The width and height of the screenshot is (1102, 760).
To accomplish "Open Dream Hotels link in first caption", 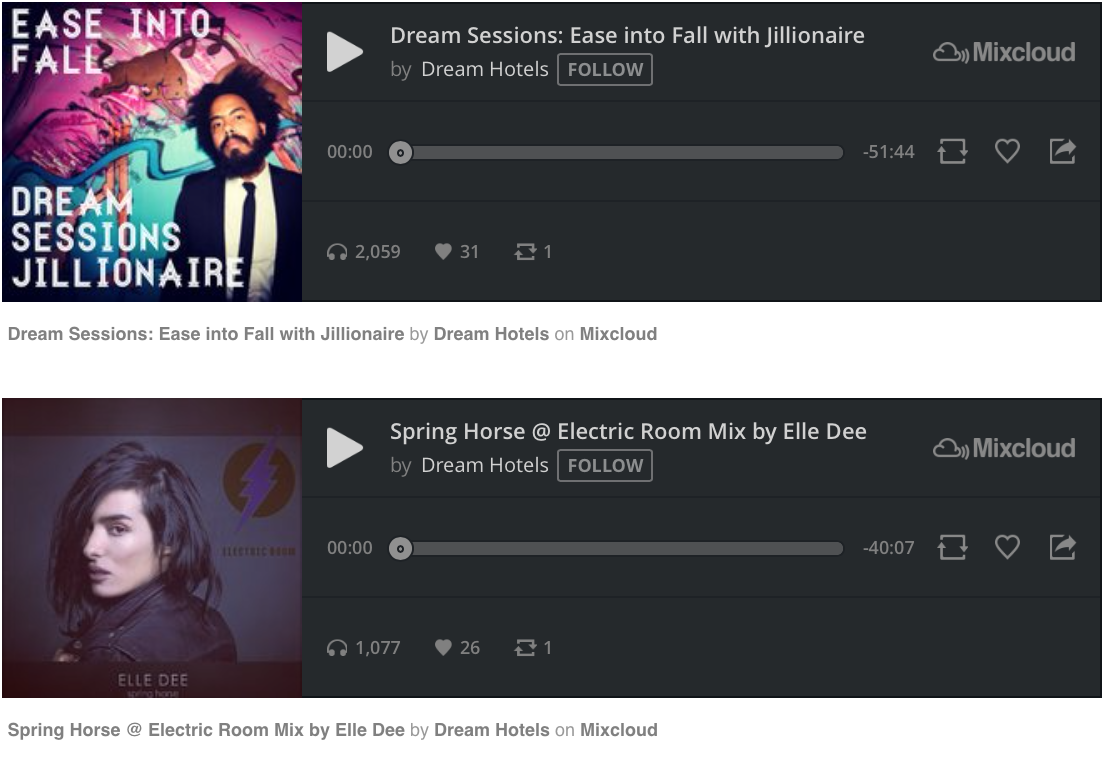I will tap(491, 334).
